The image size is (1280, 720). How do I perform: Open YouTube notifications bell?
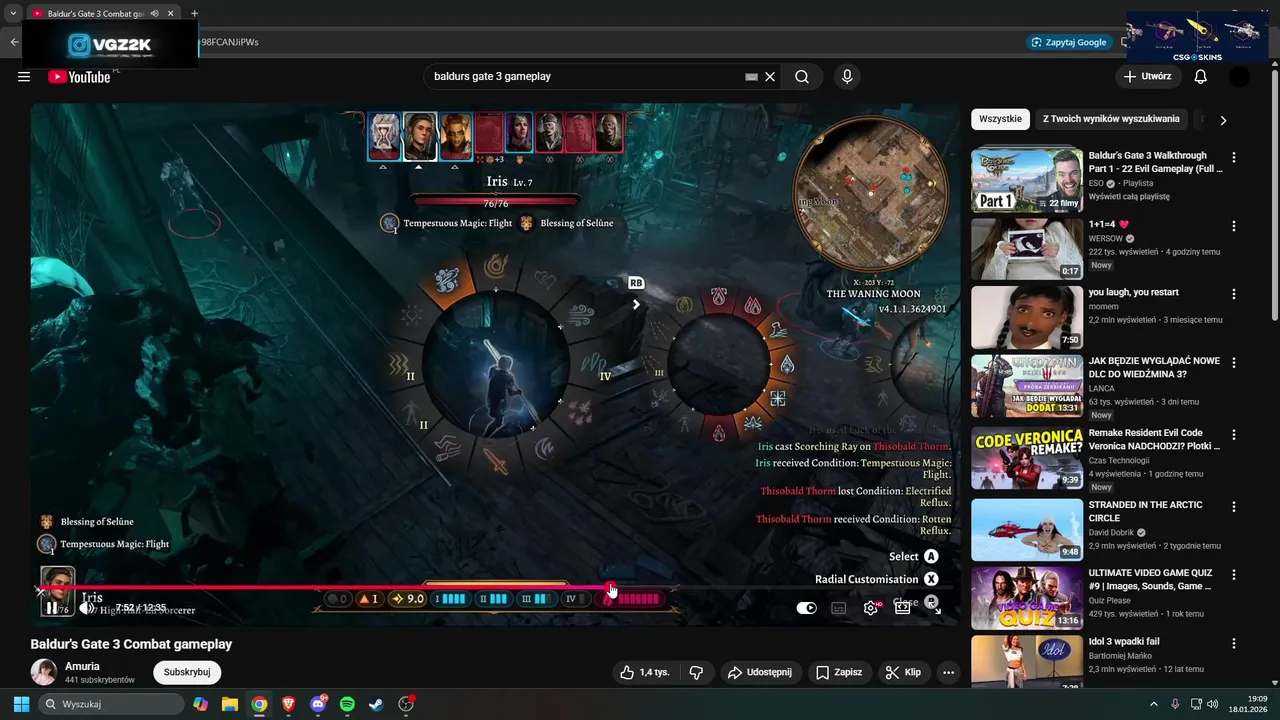coord(1200,77)
